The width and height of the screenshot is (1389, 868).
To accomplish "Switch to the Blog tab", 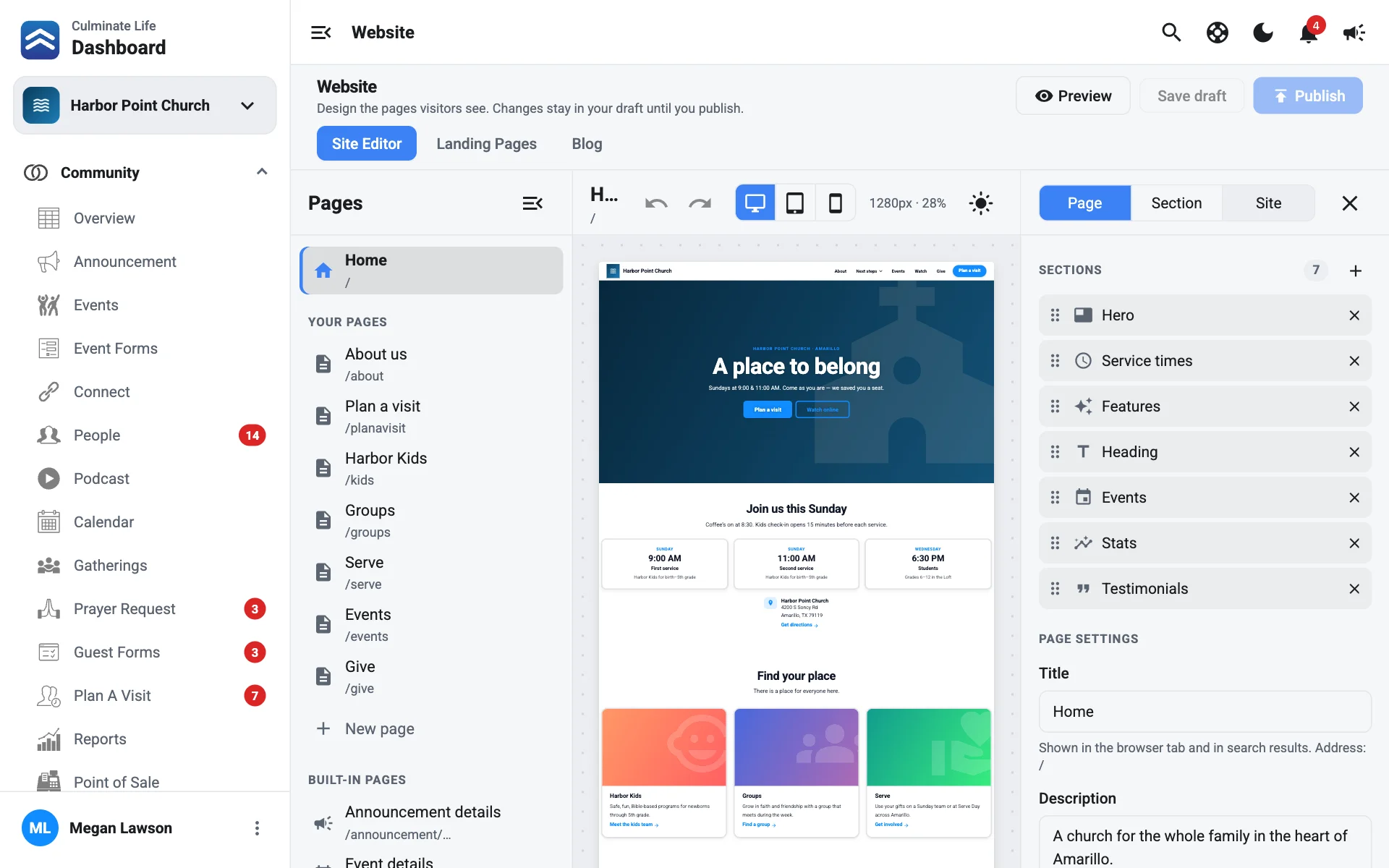I will tap(587, 143).
